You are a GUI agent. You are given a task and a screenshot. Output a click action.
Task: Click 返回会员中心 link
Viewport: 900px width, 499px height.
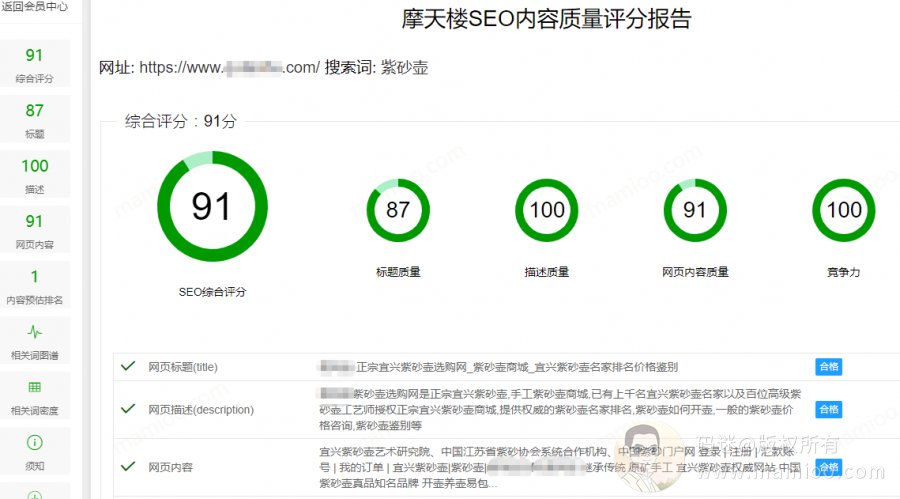coord(34,8)
